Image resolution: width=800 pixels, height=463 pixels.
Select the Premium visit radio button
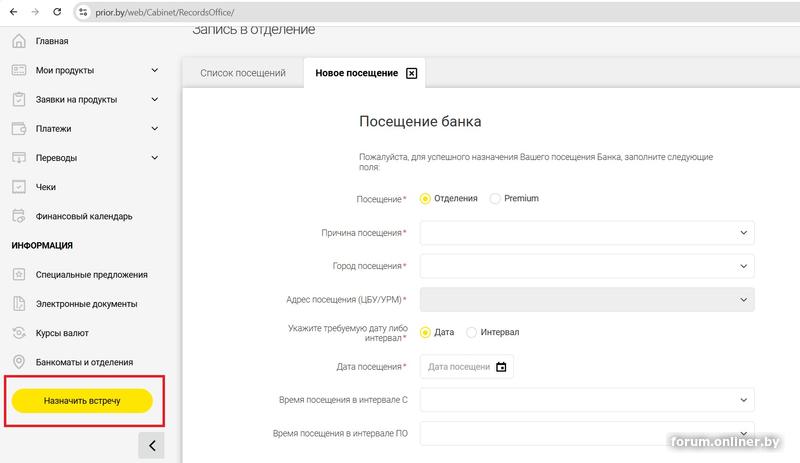[496, 199]
